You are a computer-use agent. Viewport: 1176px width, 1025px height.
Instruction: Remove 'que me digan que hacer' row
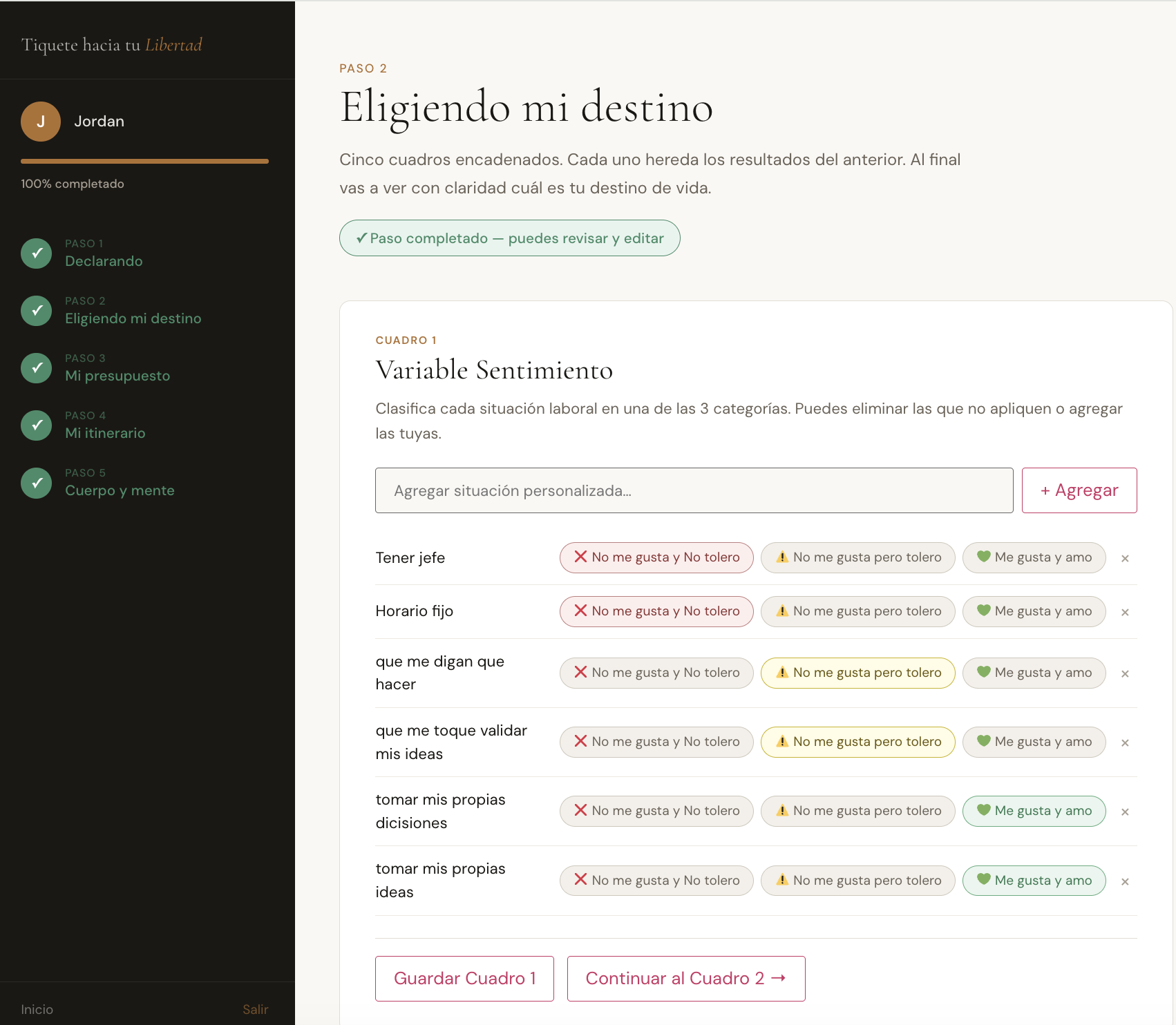pyautogui.click(x=1125, y=673)
